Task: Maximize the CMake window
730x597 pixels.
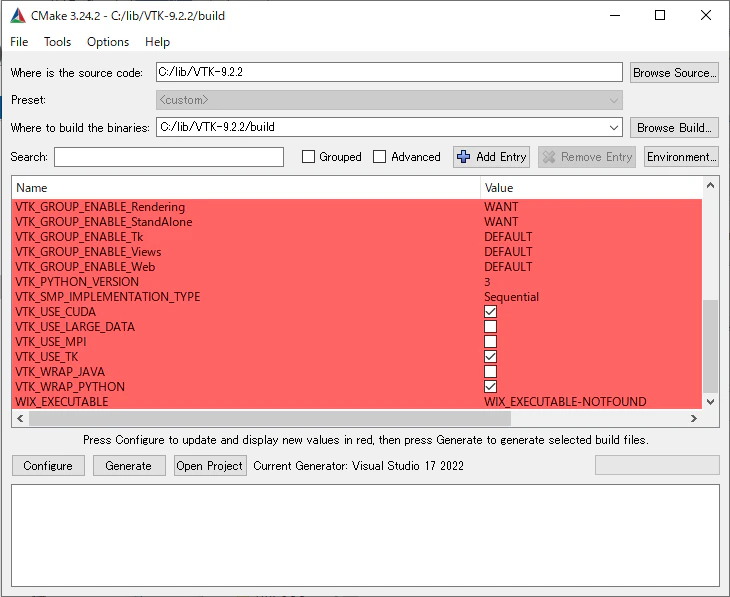Action: point(660,15)
